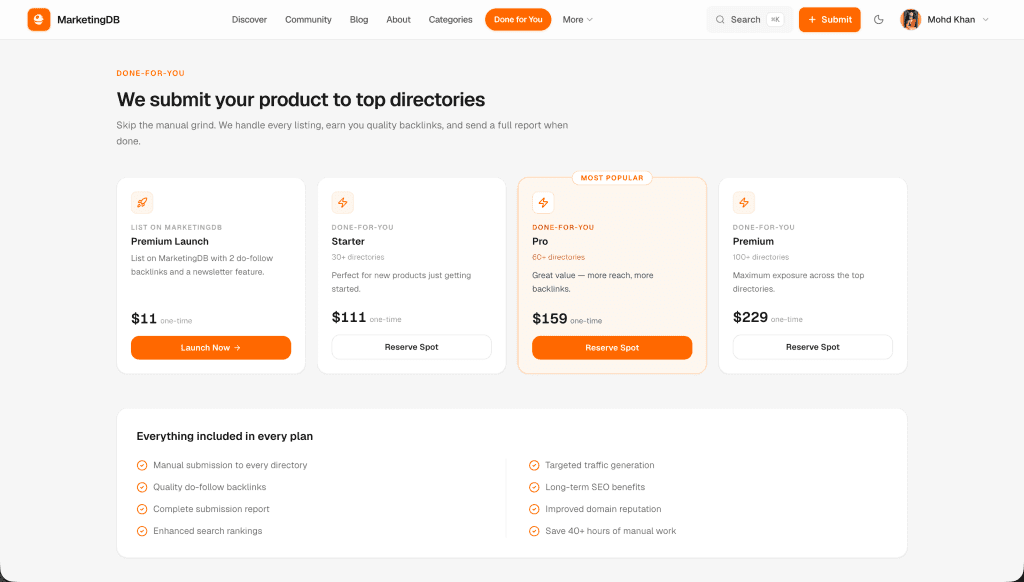Open the Community page
Screen dimensions: 1024x582
tap(308, 19)
